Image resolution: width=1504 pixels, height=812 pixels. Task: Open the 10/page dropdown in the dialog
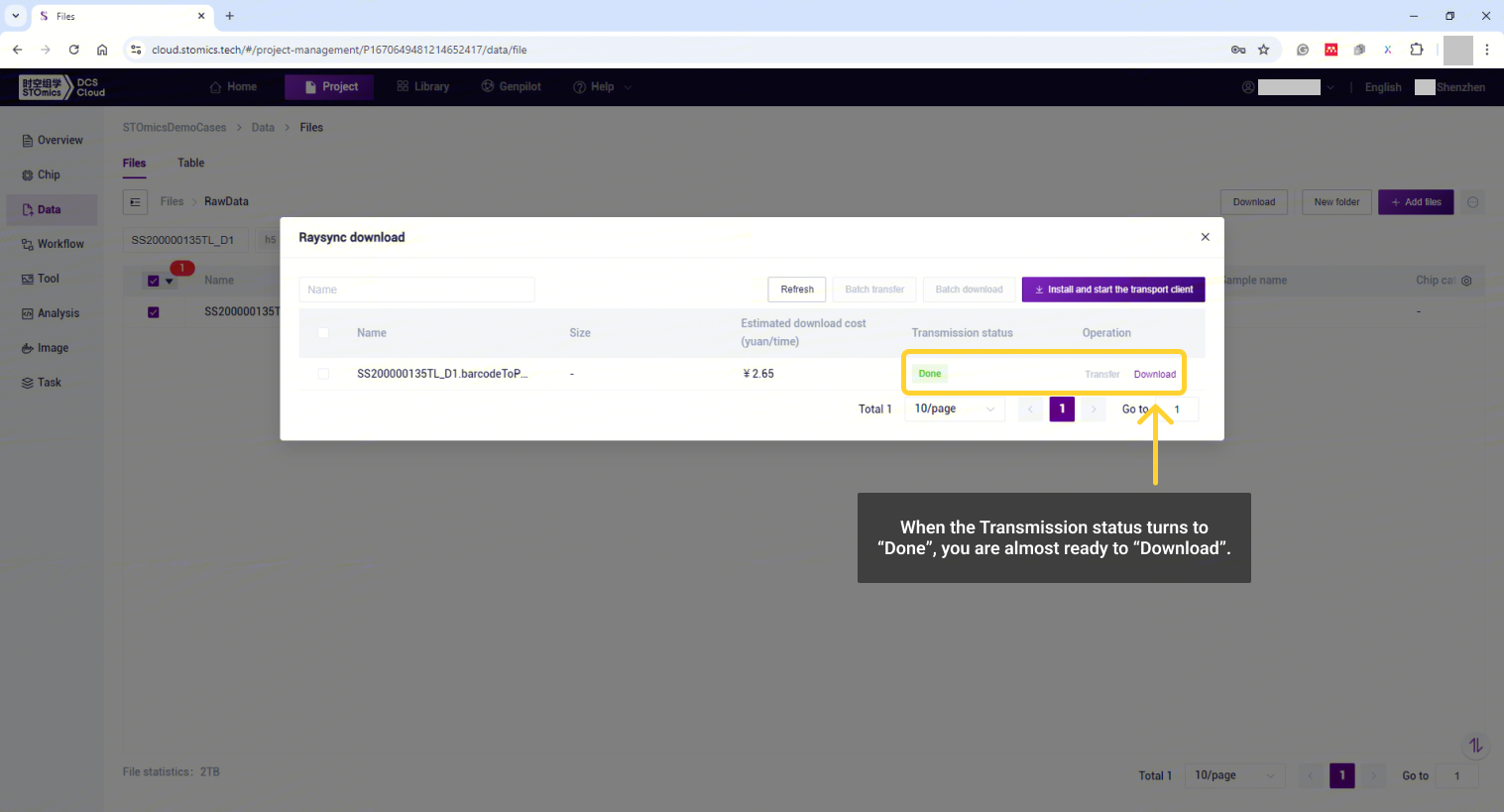(x=954, y=408)
